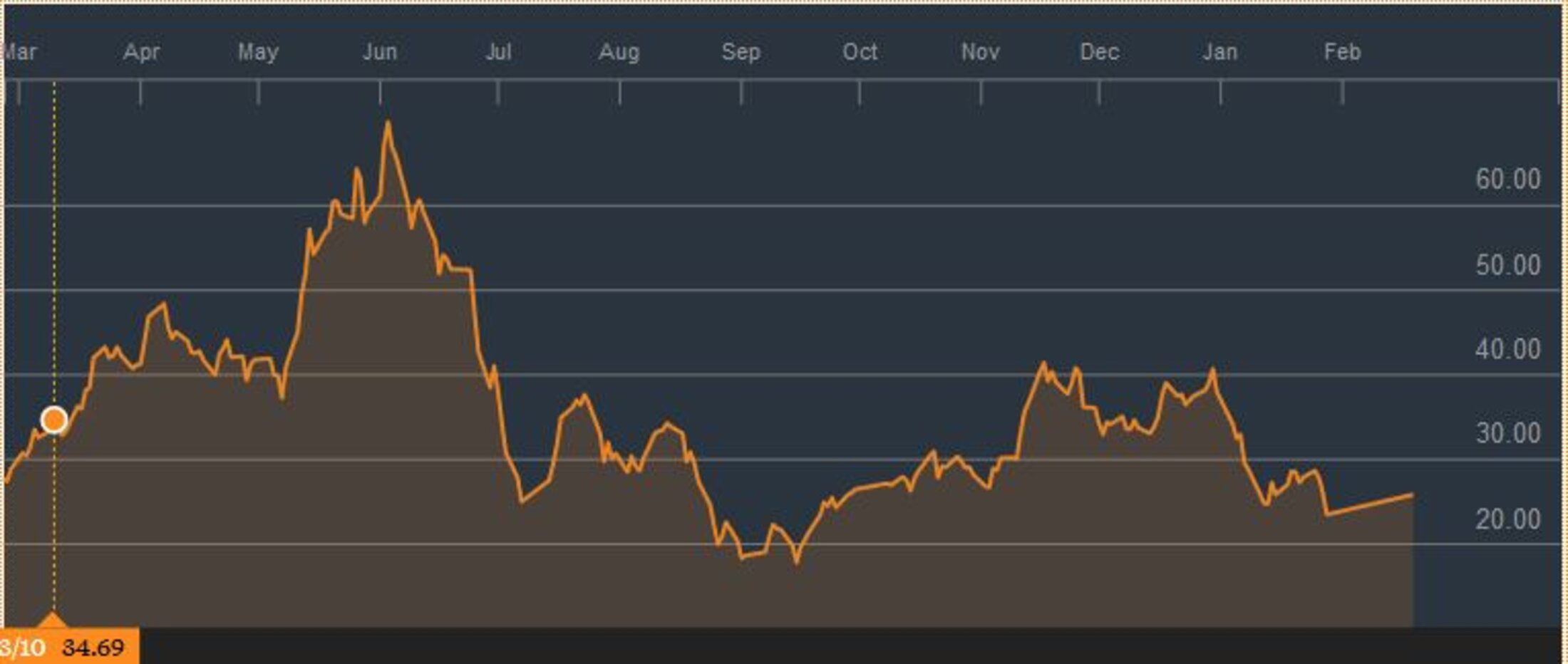1568x664 pixels.
Task: Click the Aug month label
Action: [x=619, y=52]
